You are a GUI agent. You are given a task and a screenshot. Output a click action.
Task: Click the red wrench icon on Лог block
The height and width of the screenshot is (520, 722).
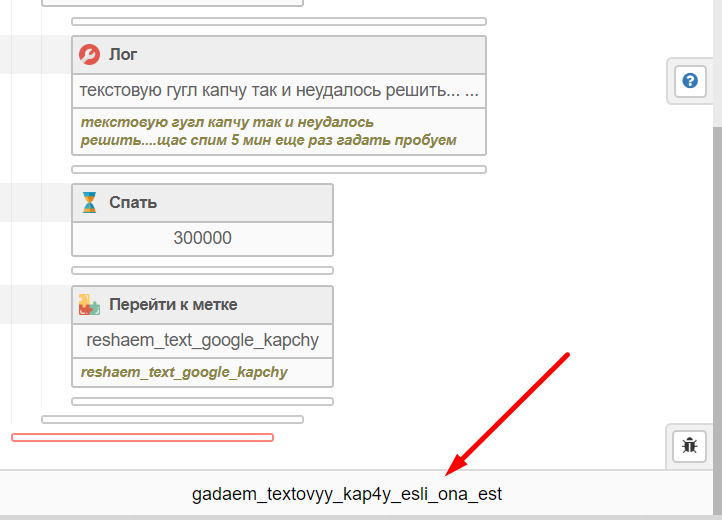point(90,55)
